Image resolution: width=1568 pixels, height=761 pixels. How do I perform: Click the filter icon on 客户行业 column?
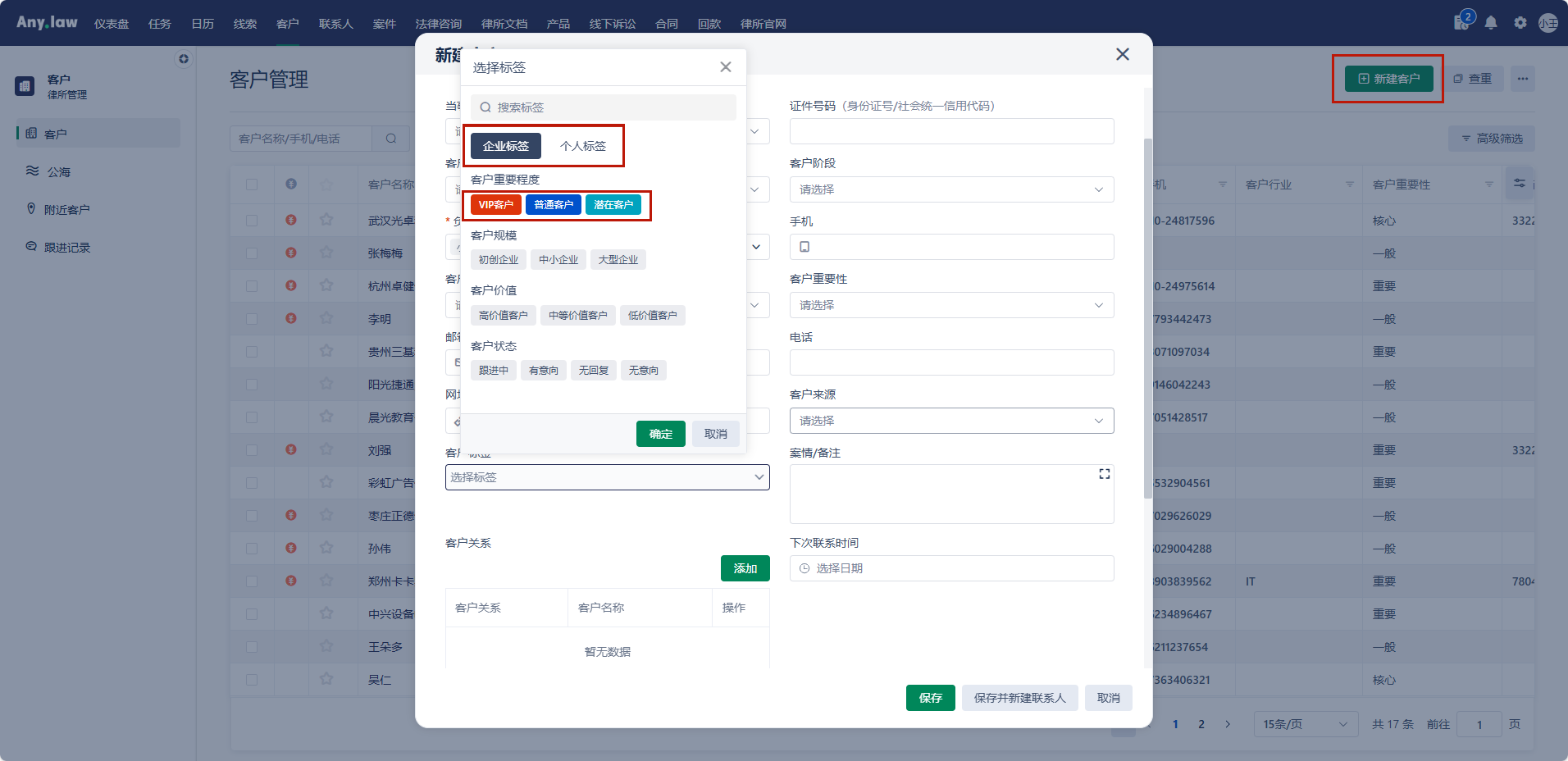tap(1350, 185)
